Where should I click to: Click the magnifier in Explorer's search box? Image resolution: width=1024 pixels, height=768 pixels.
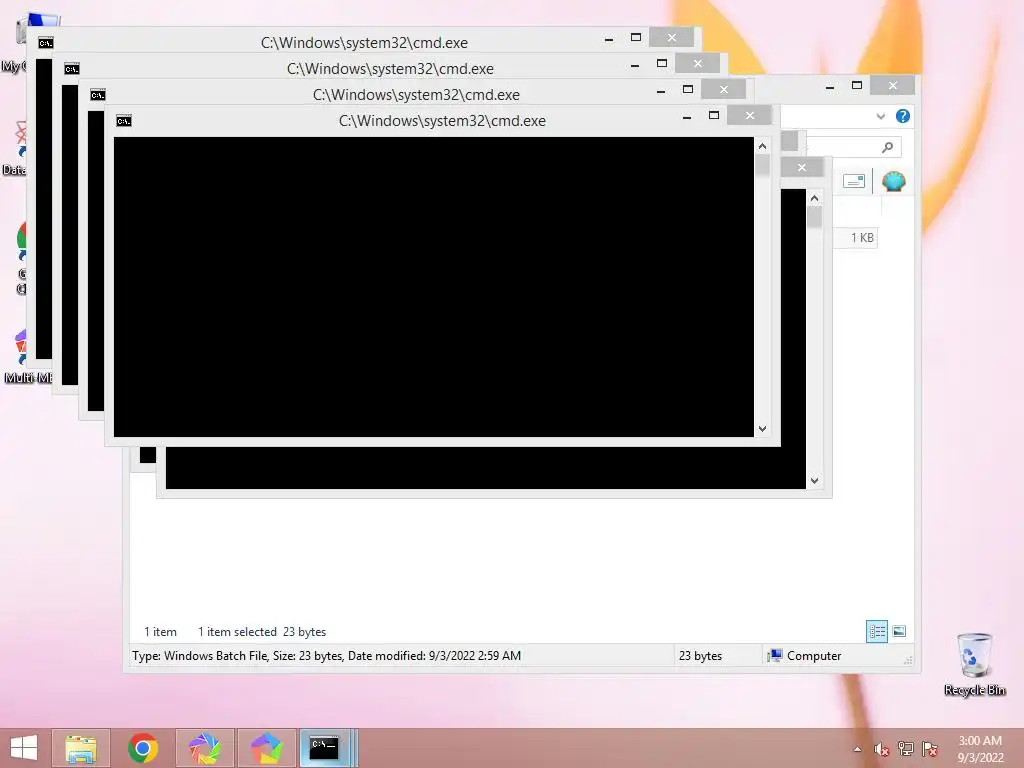tap(887, 147)
